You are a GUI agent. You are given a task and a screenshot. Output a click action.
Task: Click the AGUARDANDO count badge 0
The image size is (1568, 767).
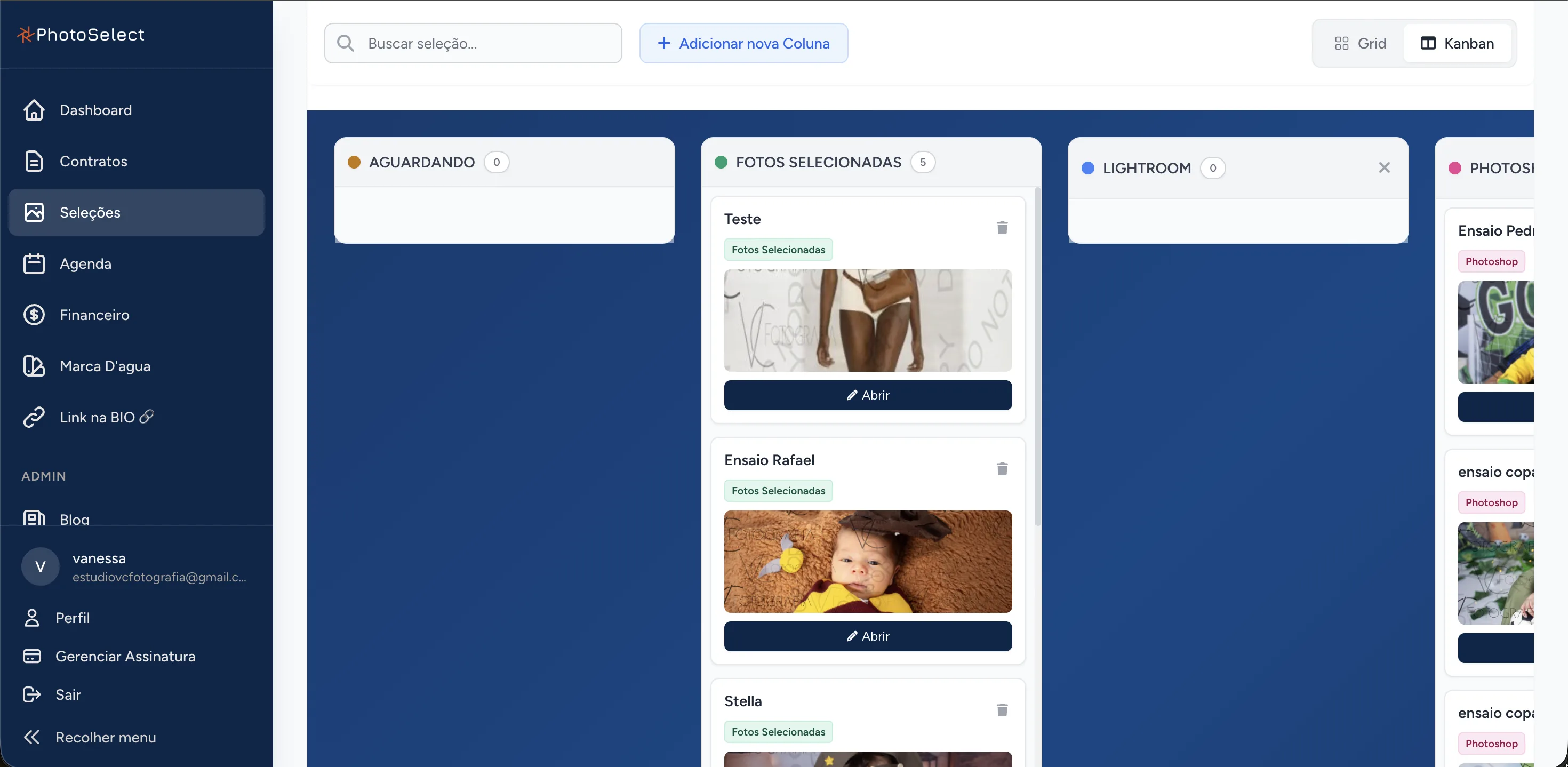496,162
